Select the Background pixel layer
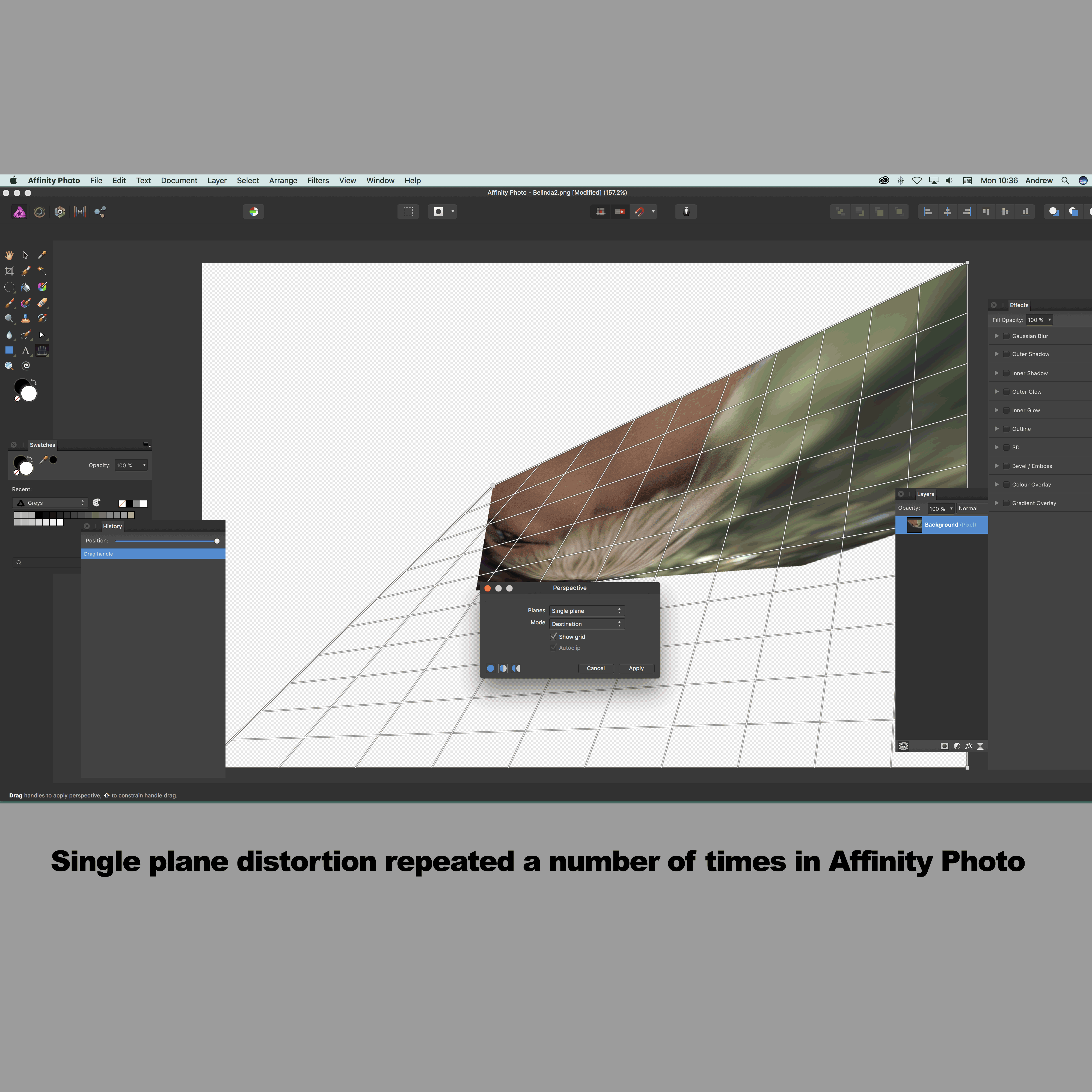This screenshot has height=1092, width=1092. 942,525
